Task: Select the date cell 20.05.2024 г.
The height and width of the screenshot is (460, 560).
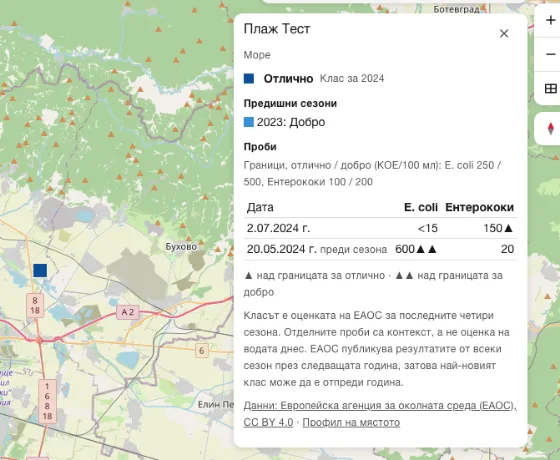Action: tap(282, 249)
